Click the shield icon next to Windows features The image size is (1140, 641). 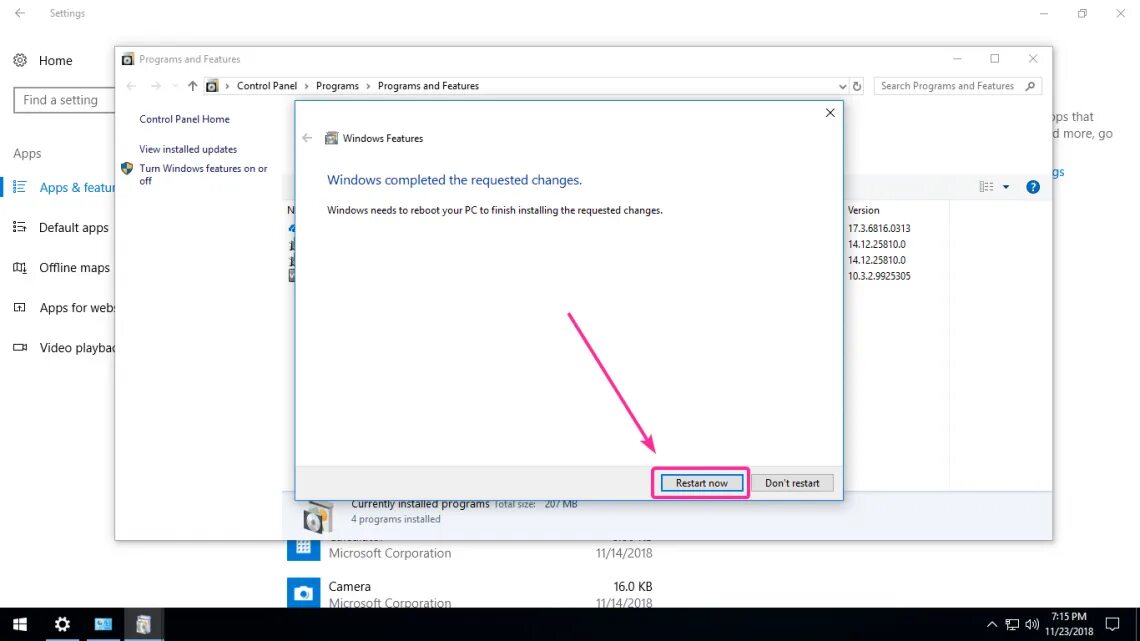[127, 169]
